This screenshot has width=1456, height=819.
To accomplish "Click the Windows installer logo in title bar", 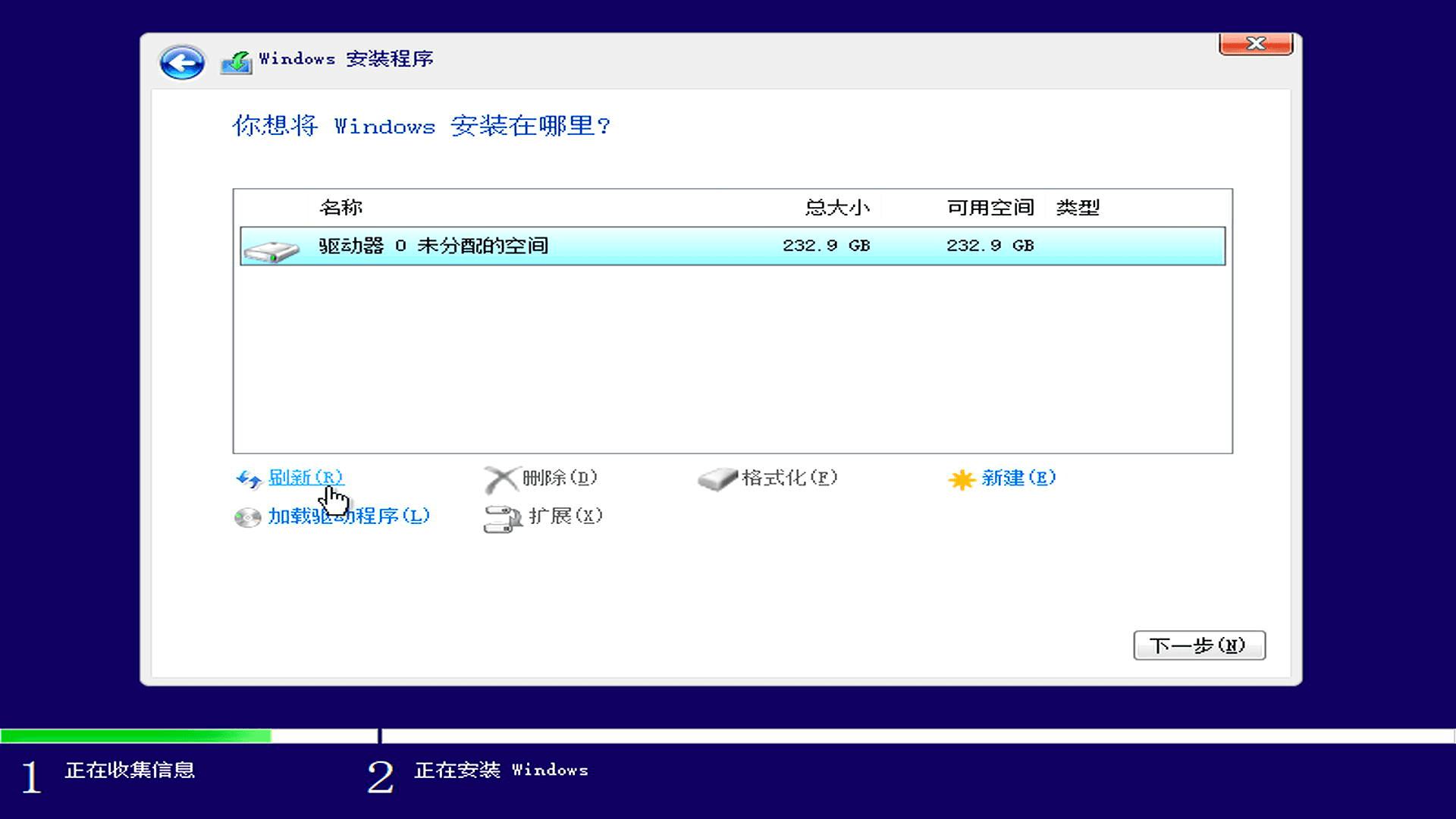I will pyautogui.click(x=236, y=61).
